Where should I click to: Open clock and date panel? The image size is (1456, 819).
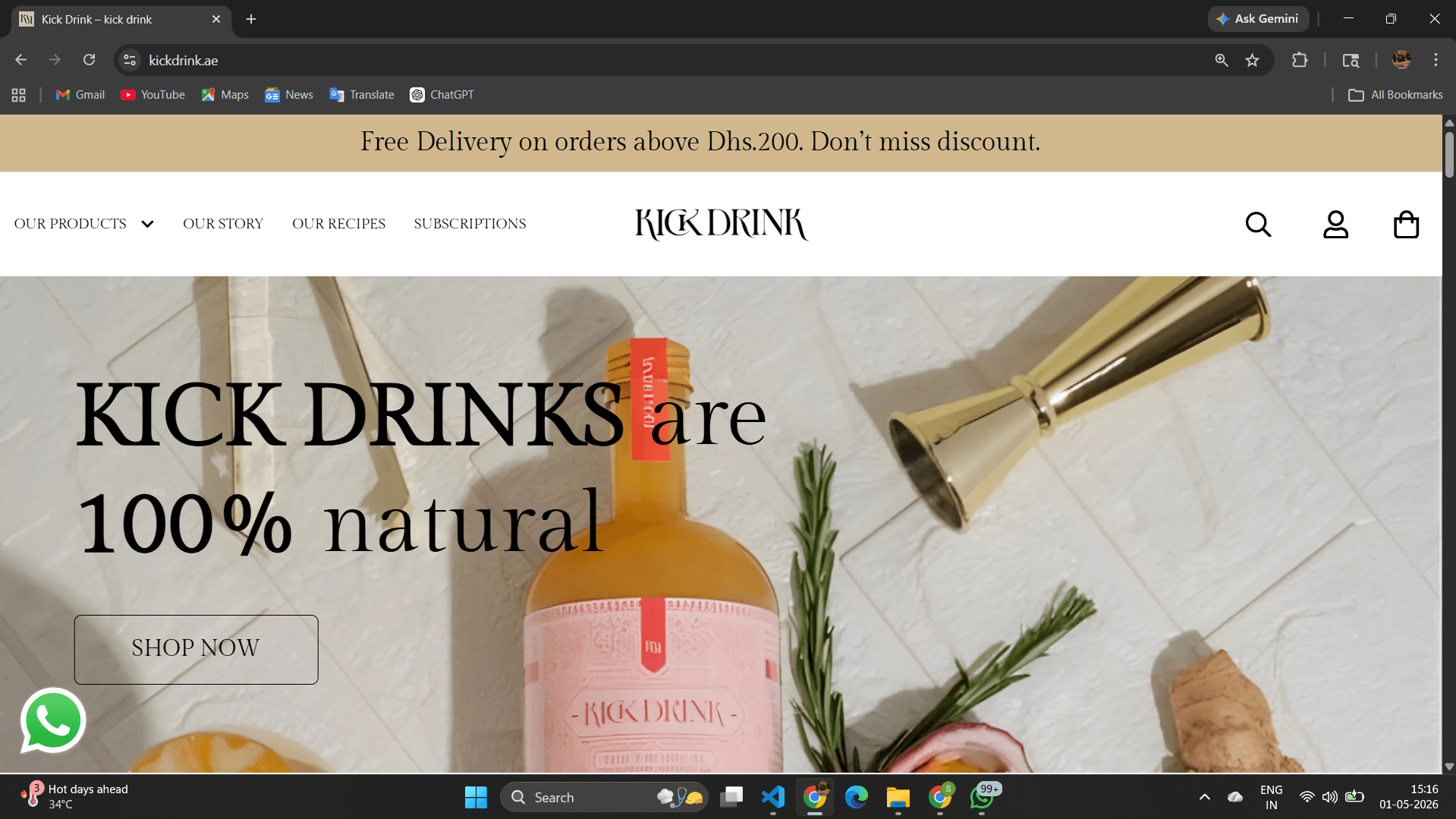coord(1408,796)
